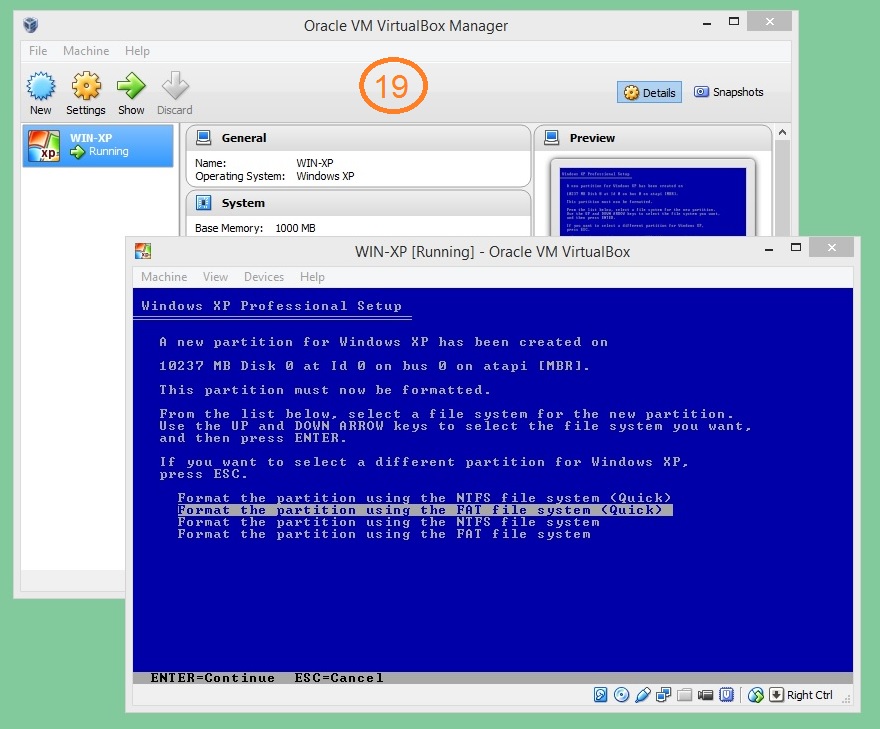Click the video capture camera status icon
The width and height of the screenshot is (880, 729).
[706, 695]
